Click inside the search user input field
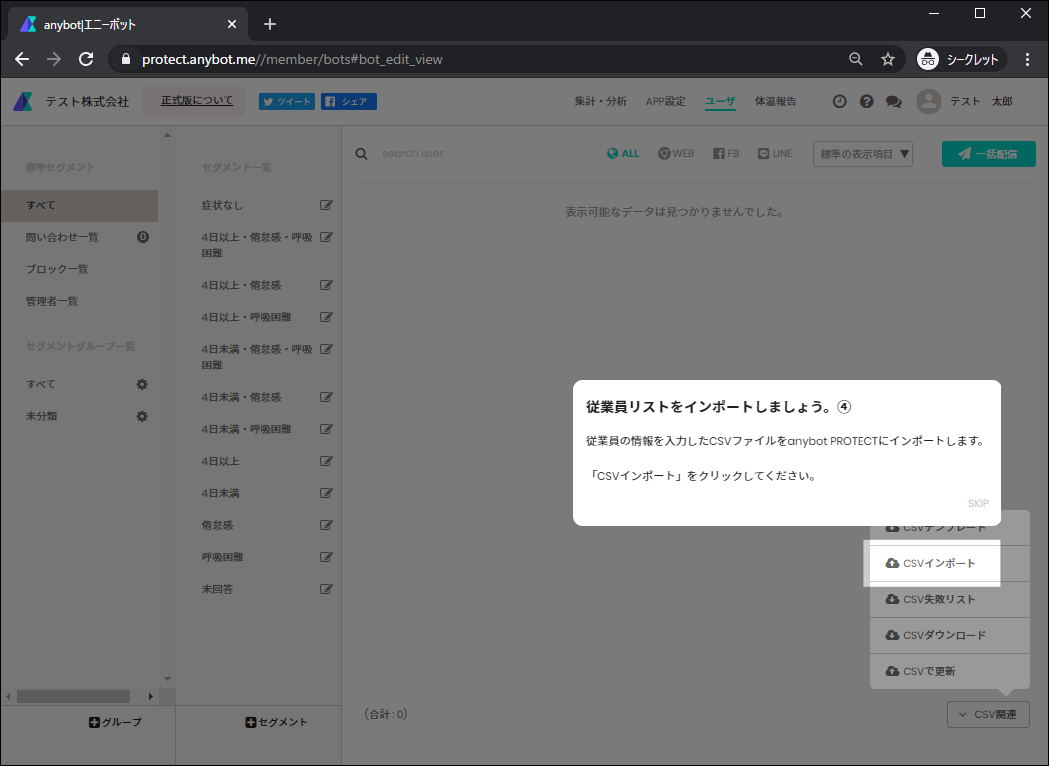This screenshot has height=766, width=1049. click(x=450, y=153)
